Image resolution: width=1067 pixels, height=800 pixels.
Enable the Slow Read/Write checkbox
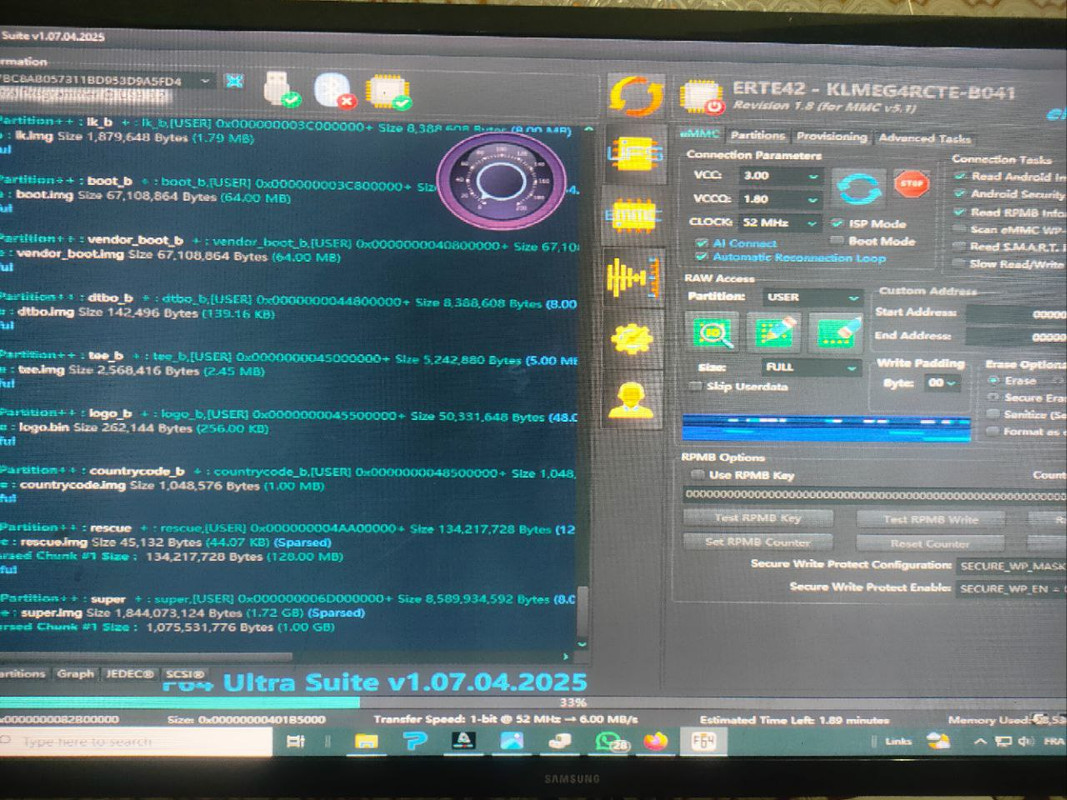[959, 264]
